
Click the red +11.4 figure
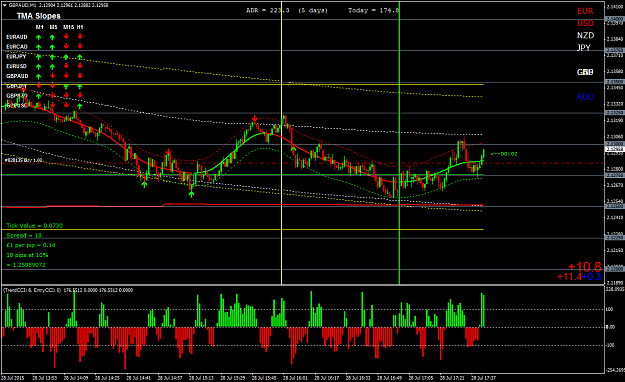pyautogui.click(x=569, y=276)
